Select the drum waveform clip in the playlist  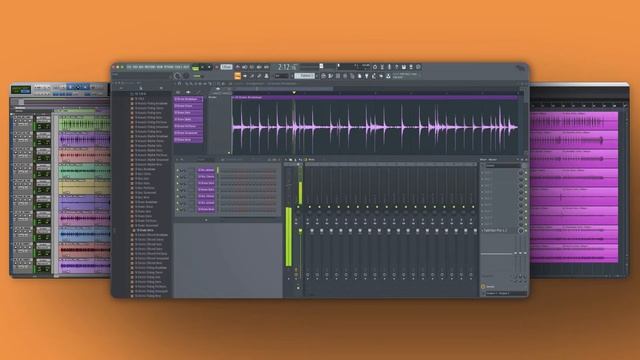376,127
